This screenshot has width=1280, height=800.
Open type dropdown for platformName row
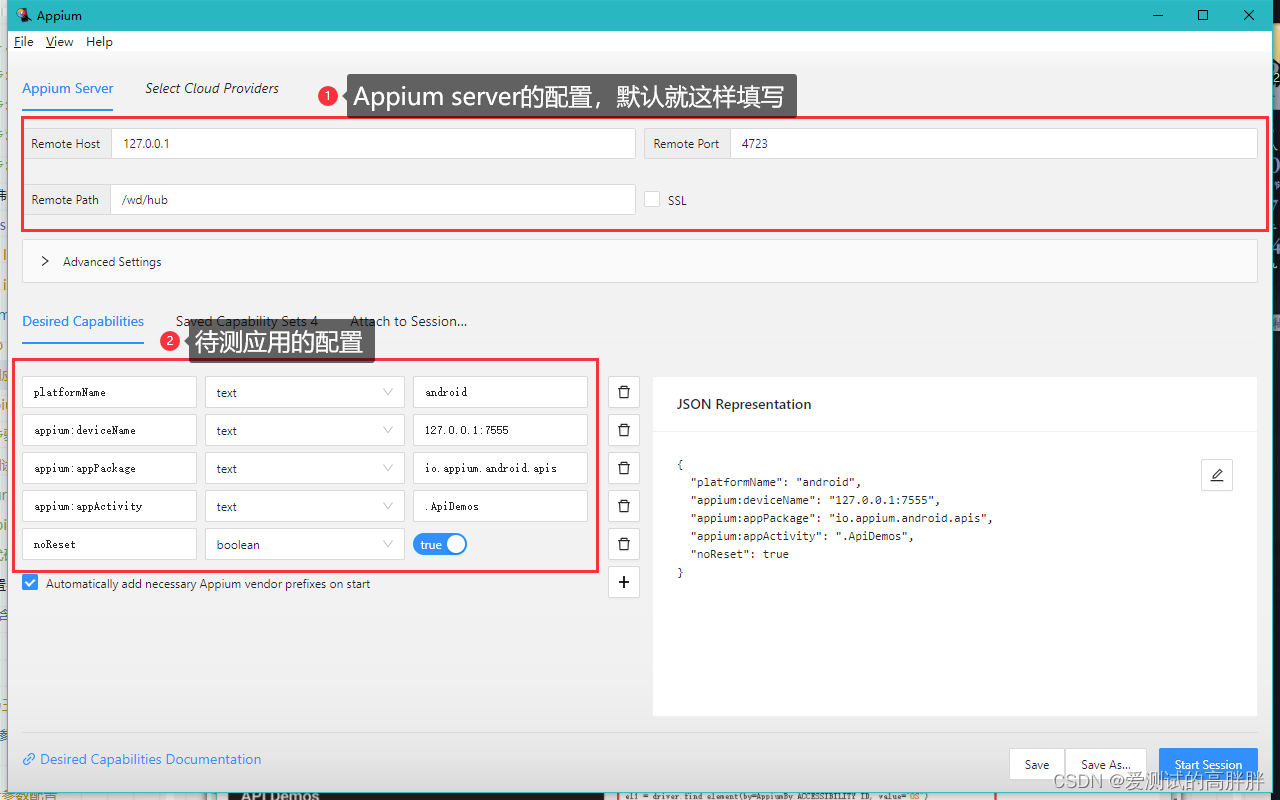tap(304, 392)
